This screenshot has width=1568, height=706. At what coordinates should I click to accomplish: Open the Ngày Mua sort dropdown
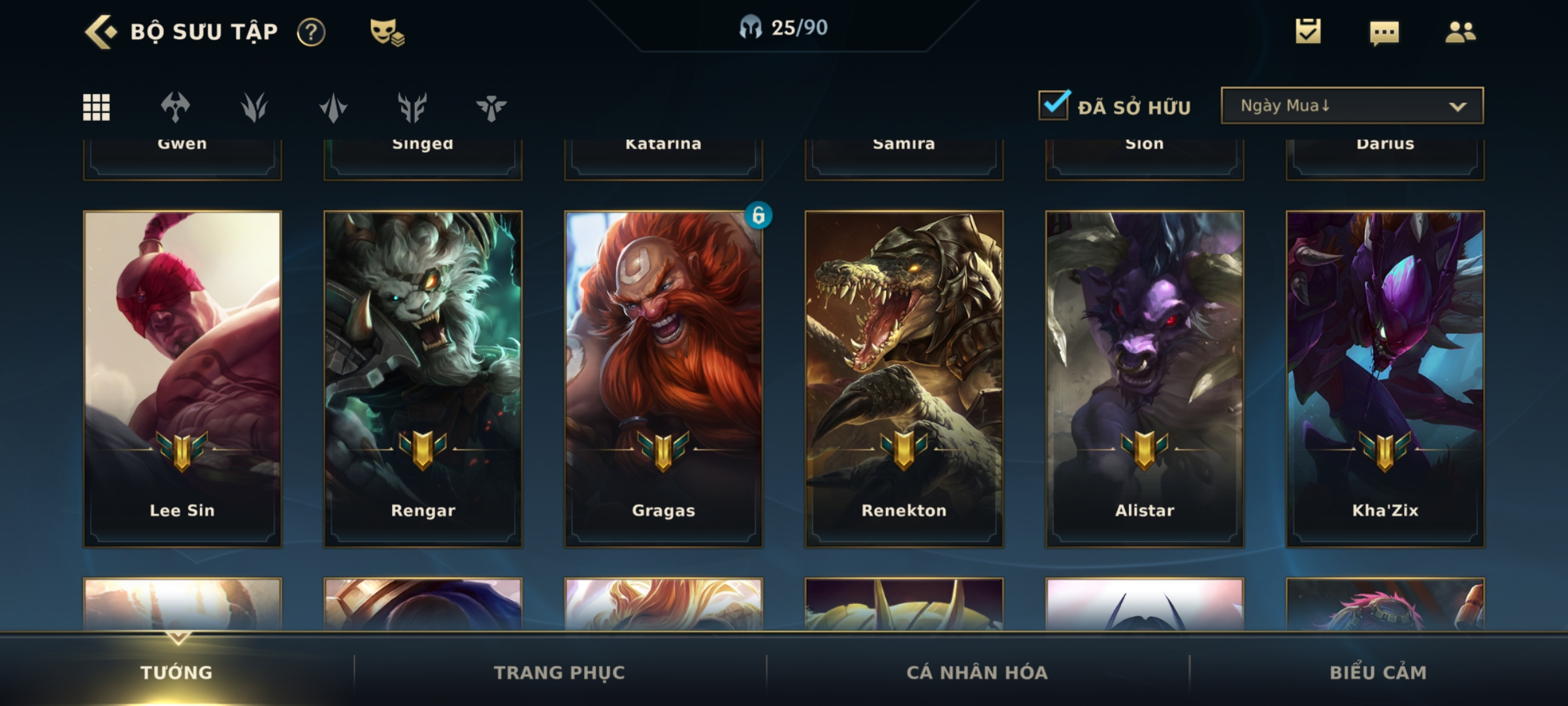[1352, 105]
